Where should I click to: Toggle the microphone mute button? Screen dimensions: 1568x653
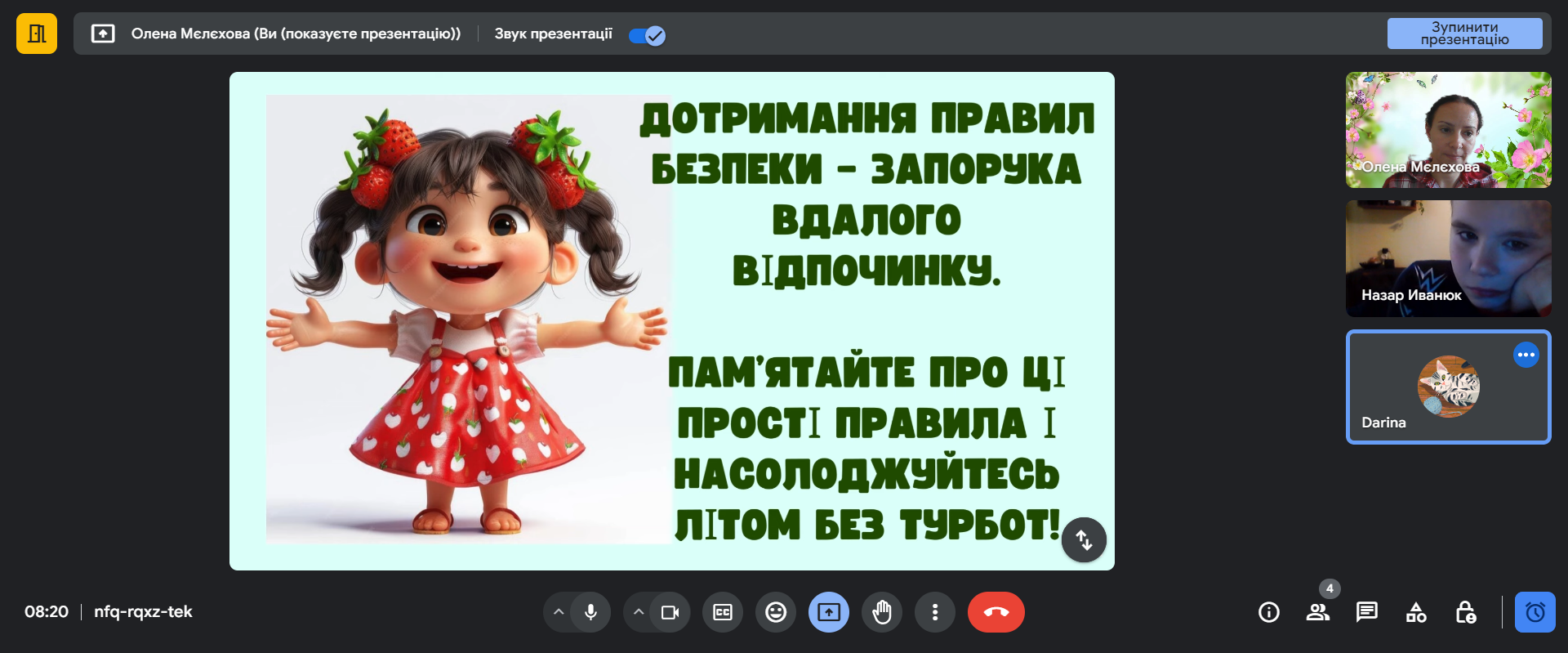[x=590, y=612]
